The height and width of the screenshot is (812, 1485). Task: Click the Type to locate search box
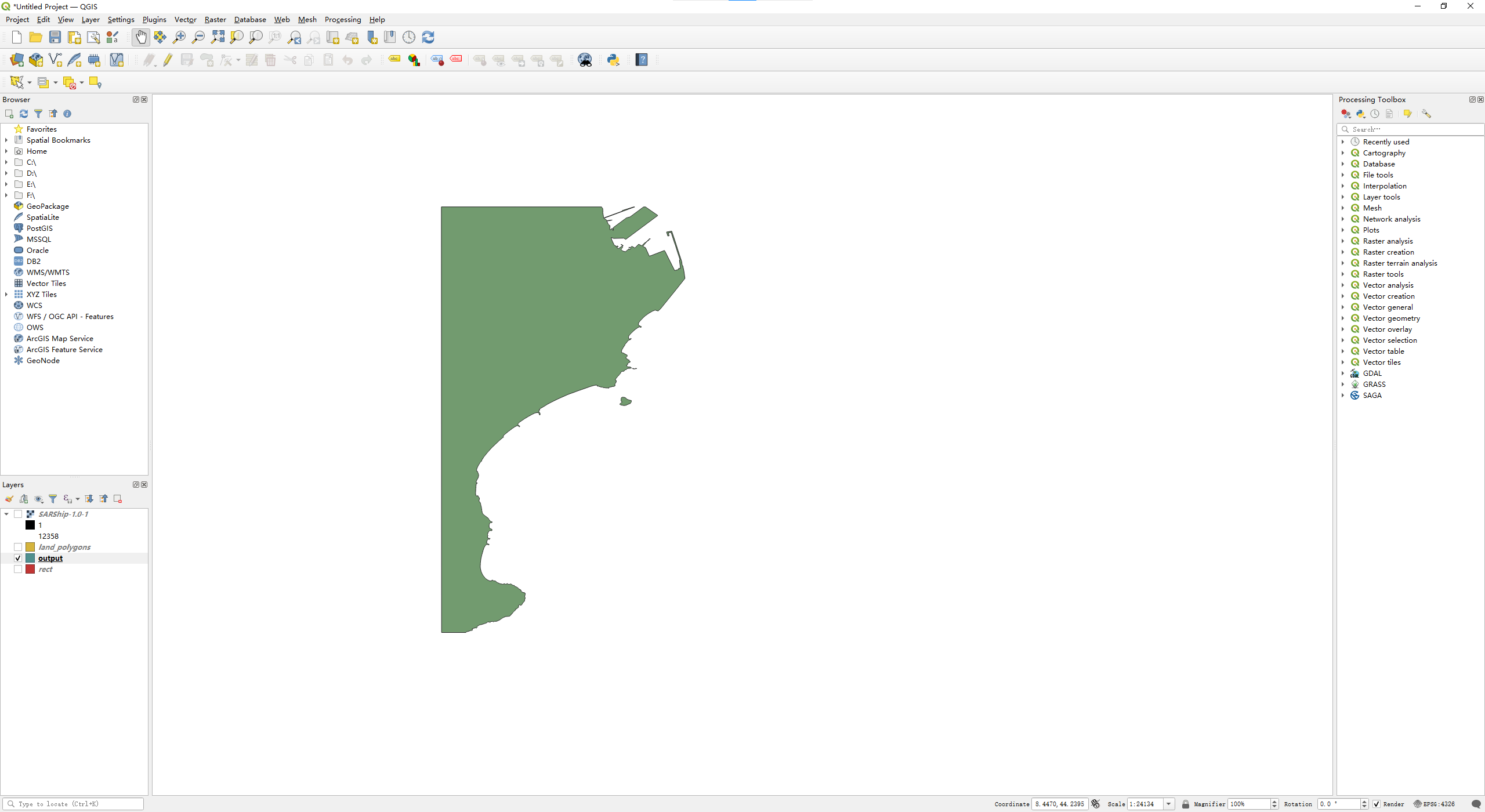tap(73, 804)
